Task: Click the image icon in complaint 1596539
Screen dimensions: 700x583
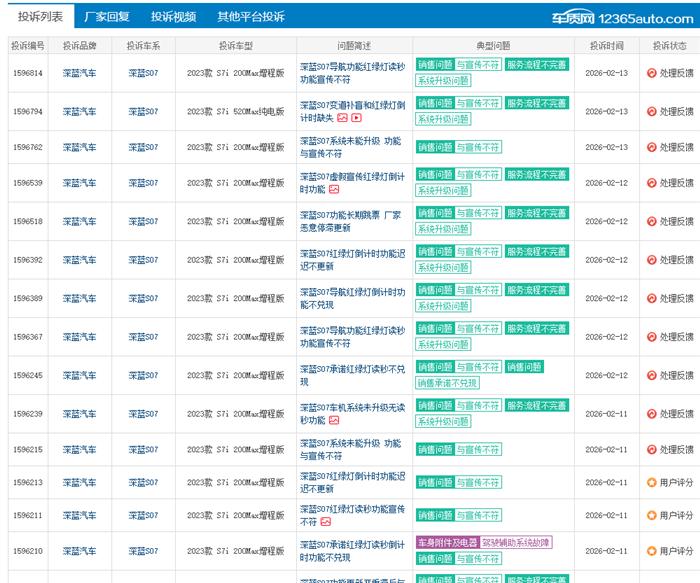Action: click(334, 189)
